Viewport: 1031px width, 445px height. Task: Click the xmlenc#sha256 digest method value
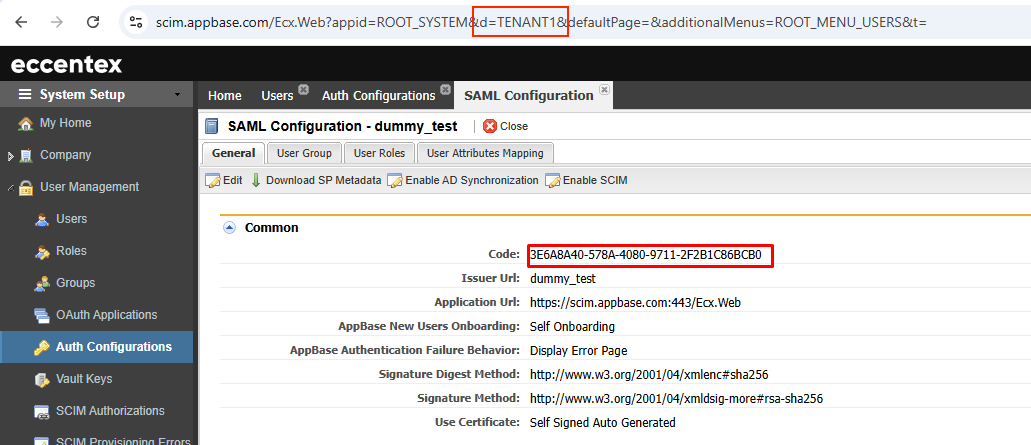tap(649, 374)
